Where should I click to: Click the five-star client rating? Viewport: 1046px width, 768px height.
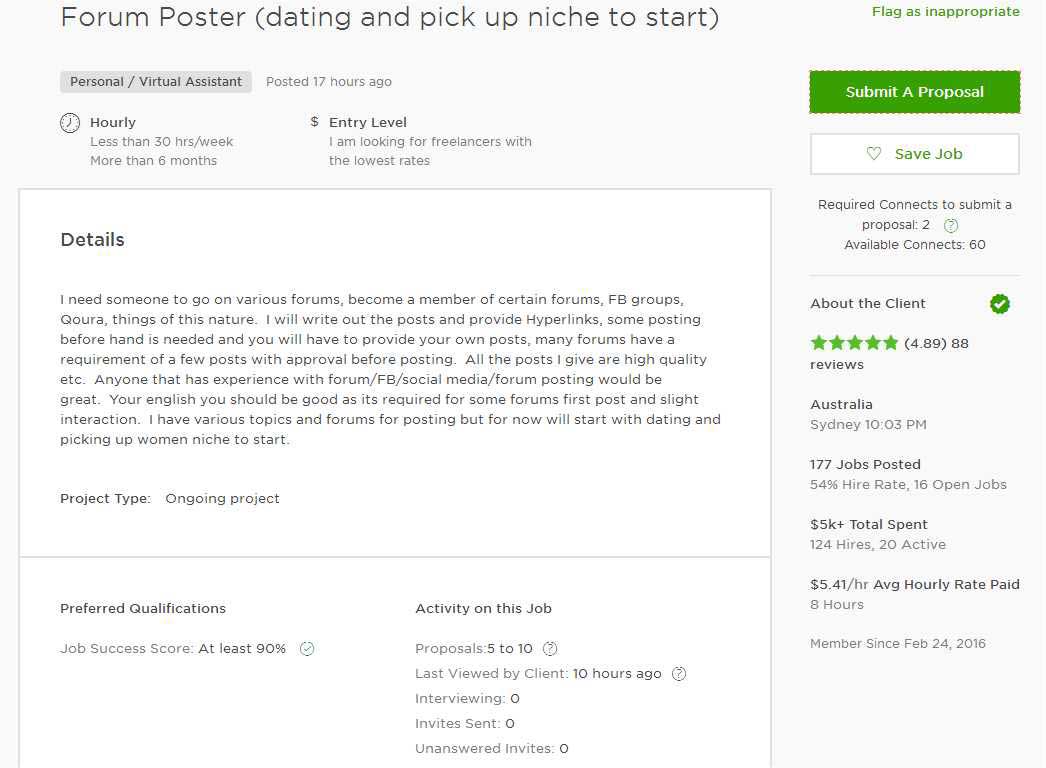click(x=854, y=343)
